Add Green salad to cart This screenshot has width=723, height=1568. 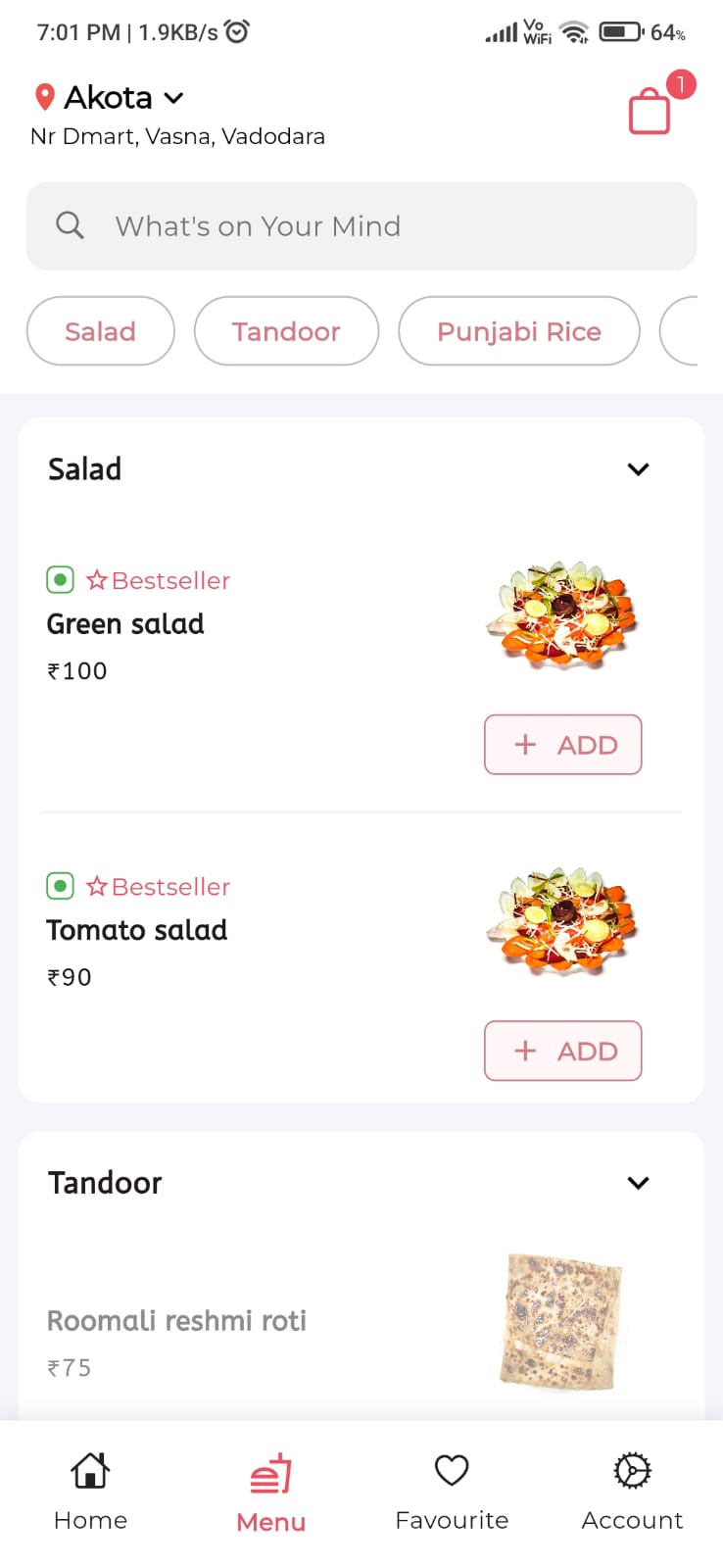(562, 745)
